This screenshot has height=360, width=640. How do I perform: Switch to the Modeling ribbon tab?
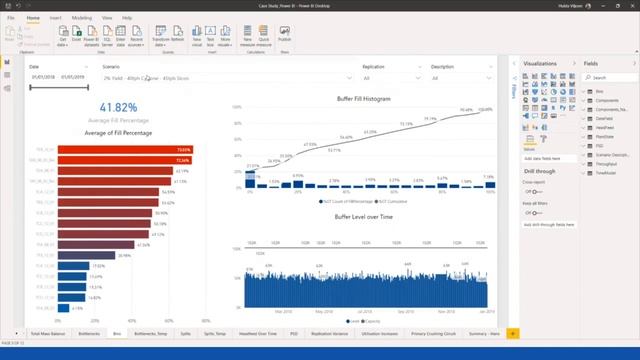[82, 18]
